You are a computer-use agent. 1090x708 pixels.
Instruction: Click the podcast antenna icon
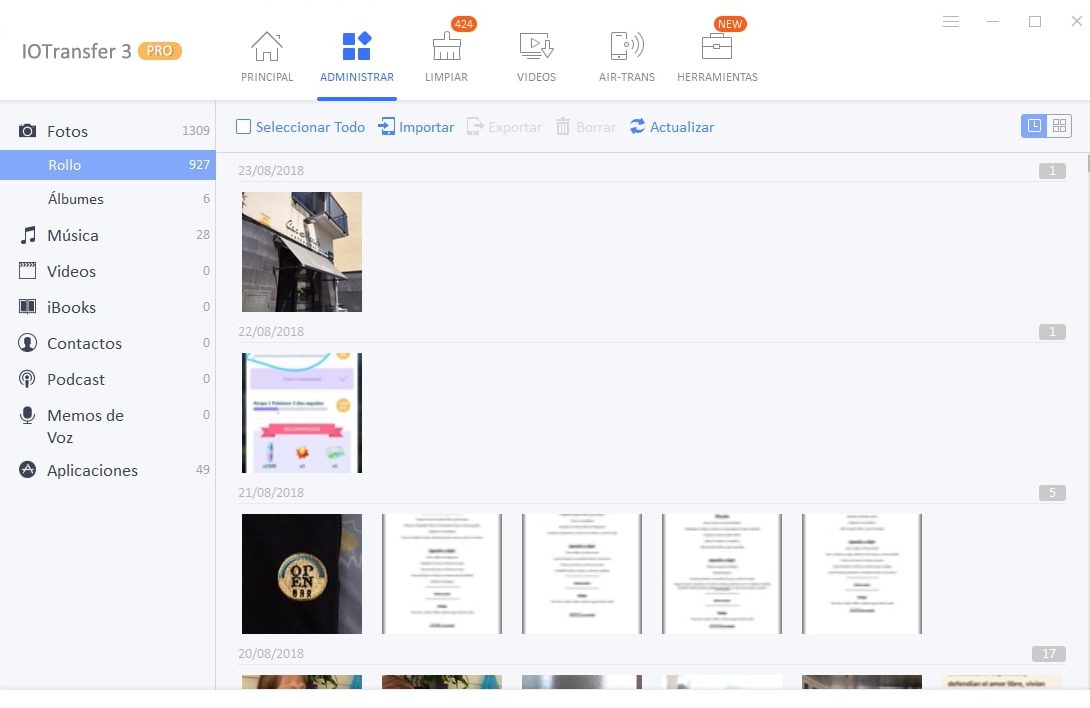point(27,379)
